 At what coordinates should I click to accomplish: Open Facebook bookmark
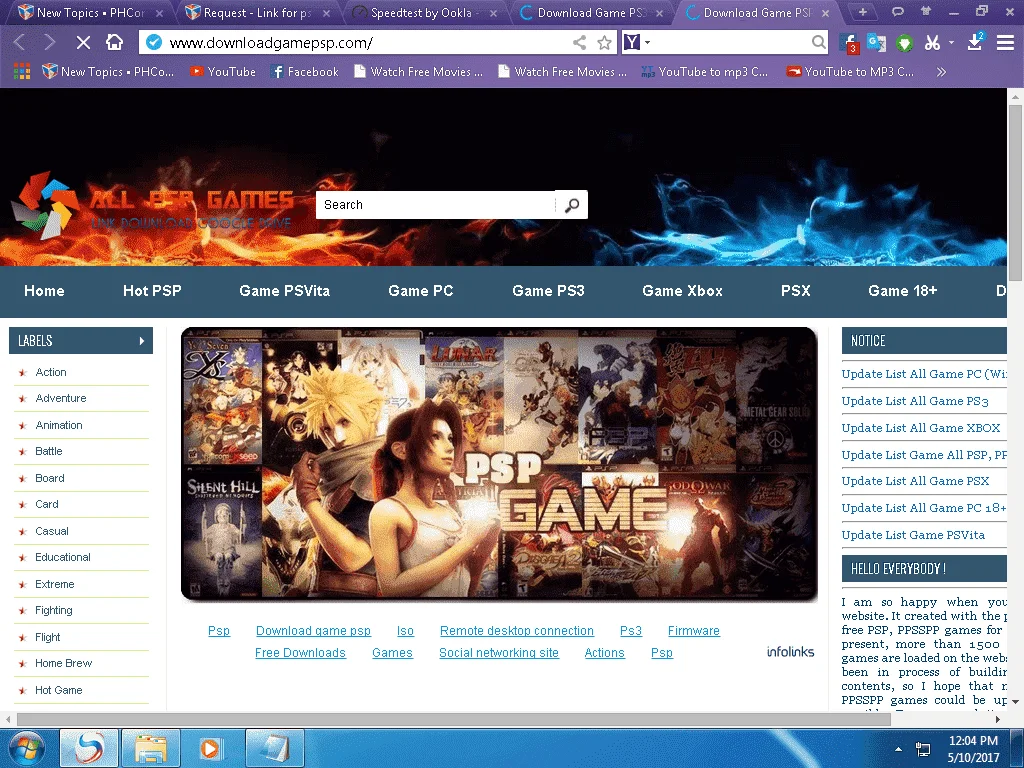305,72
